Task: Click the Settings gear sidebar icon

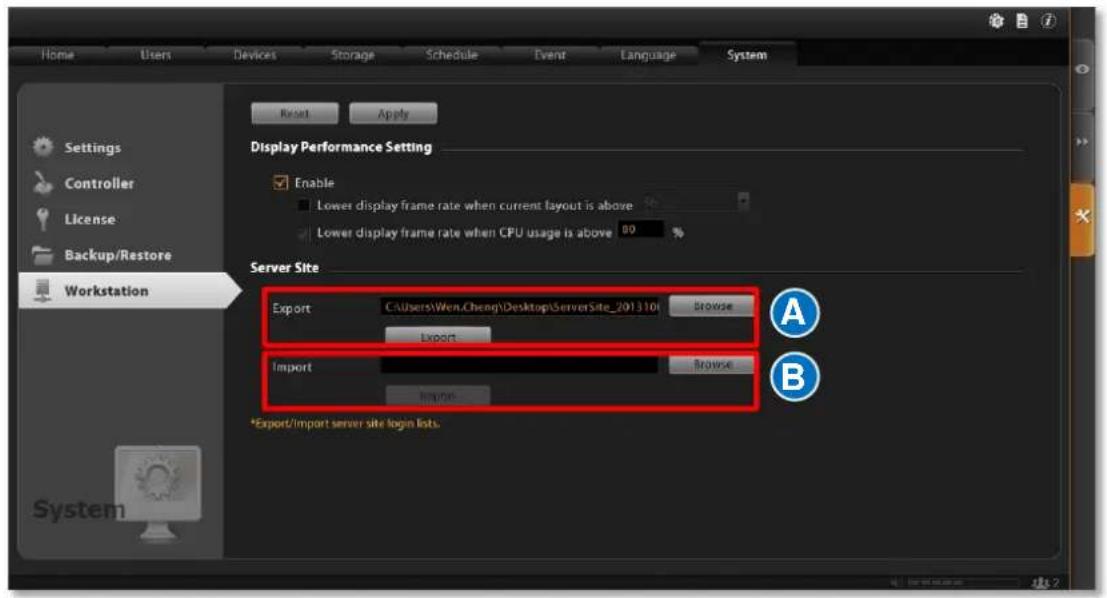Action: tap(43, 147)
